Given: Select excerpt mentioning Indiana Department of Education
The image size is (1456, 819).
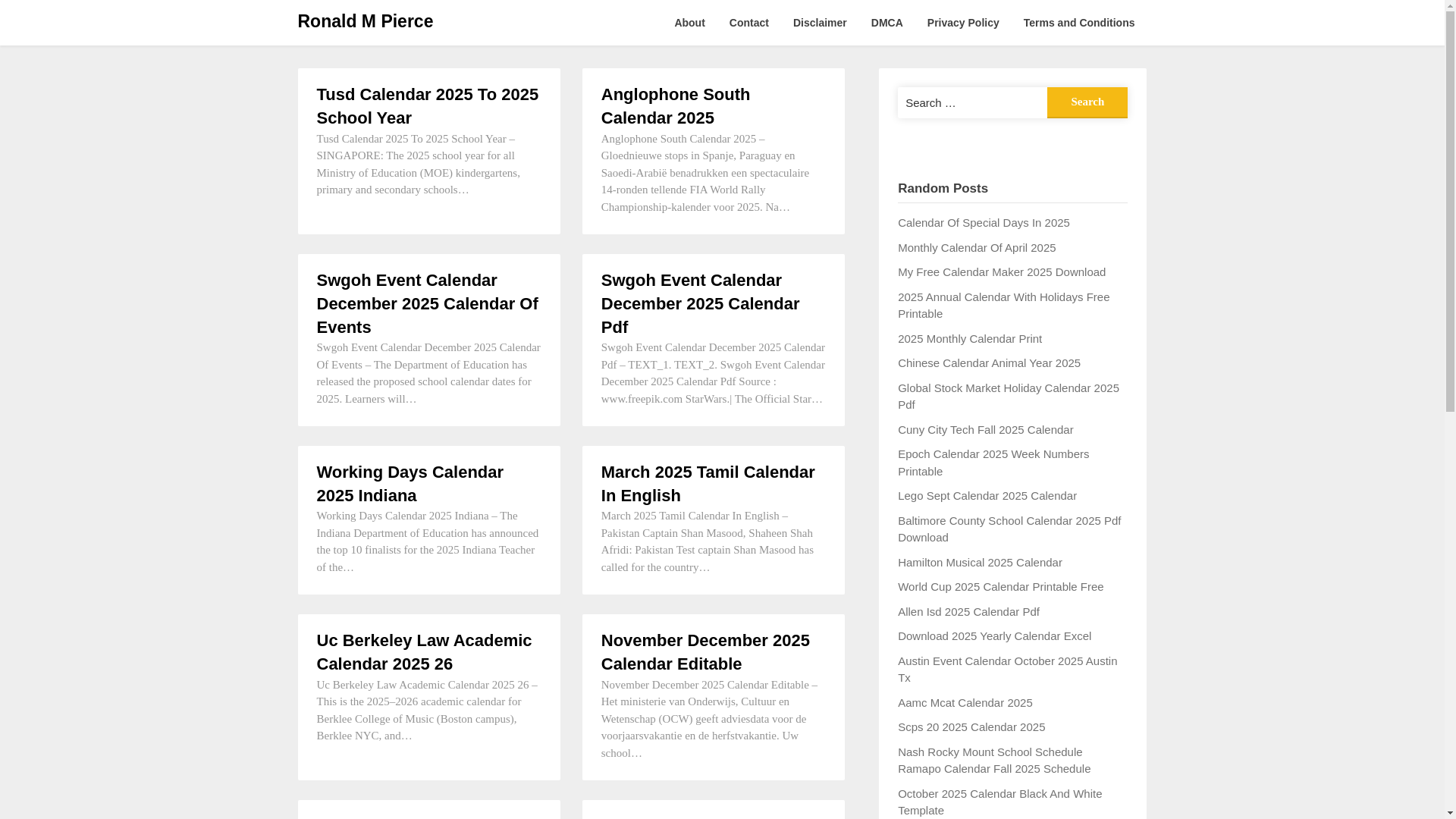Looking at the screenshot, I should point(428,541).
